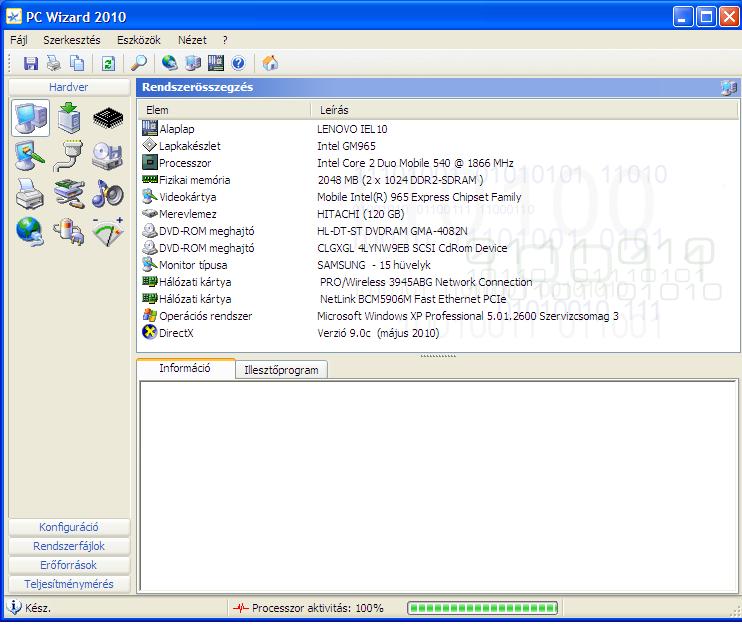Click the Print toolbar icon

[53, 63]
